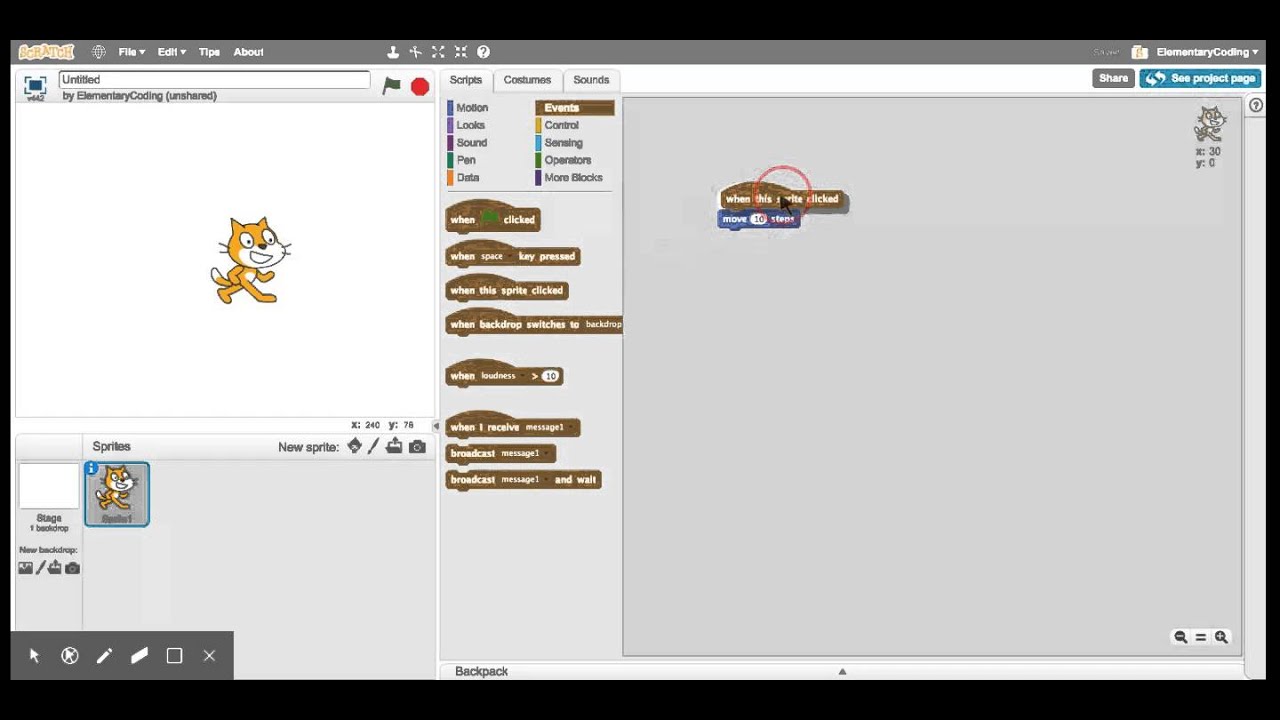Click See project page button
Screen dimensions: 1280x720
1200,78
